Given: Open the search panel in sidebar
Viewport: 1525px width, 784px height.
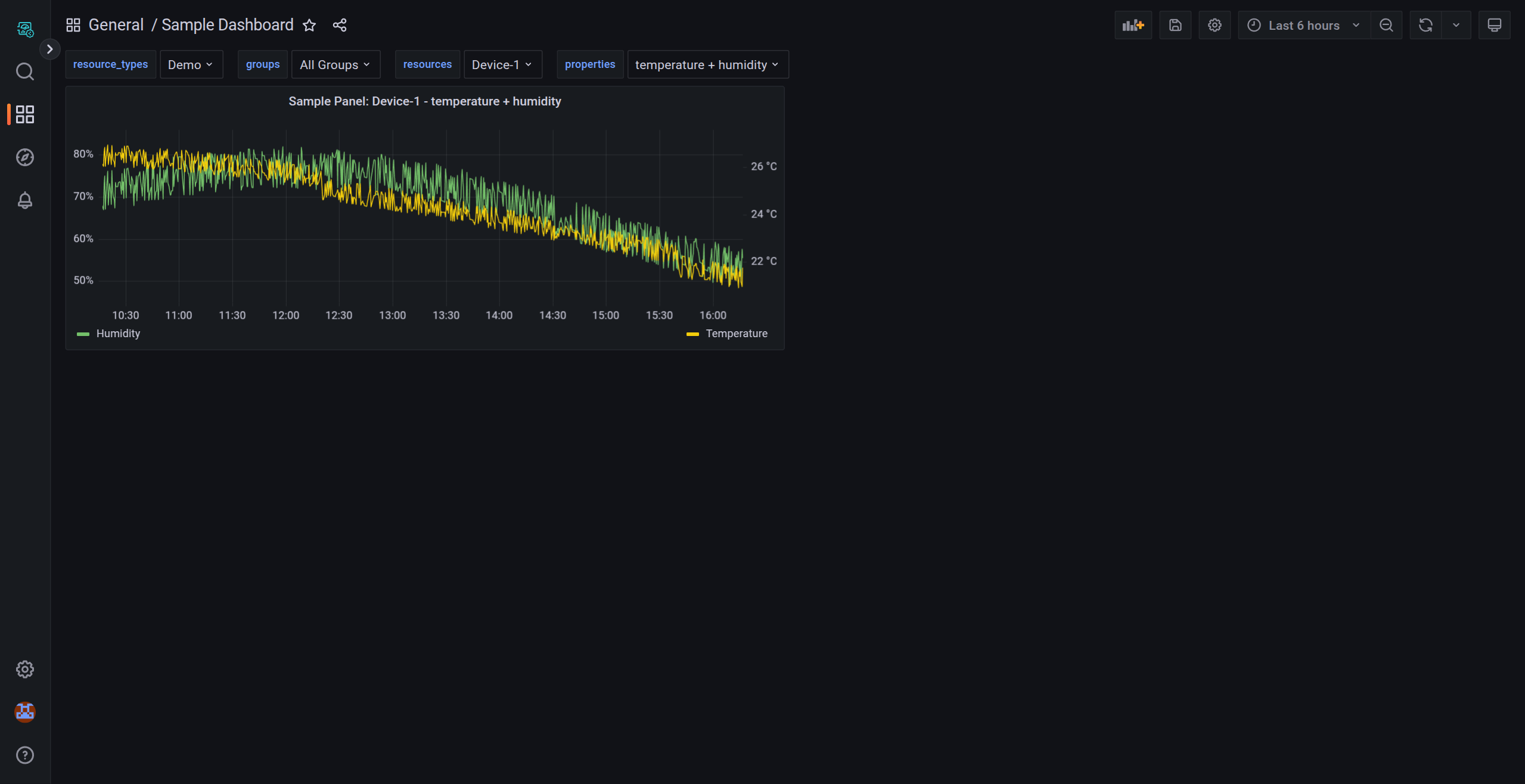Looking at the screenshot, I should coord(24,71).
